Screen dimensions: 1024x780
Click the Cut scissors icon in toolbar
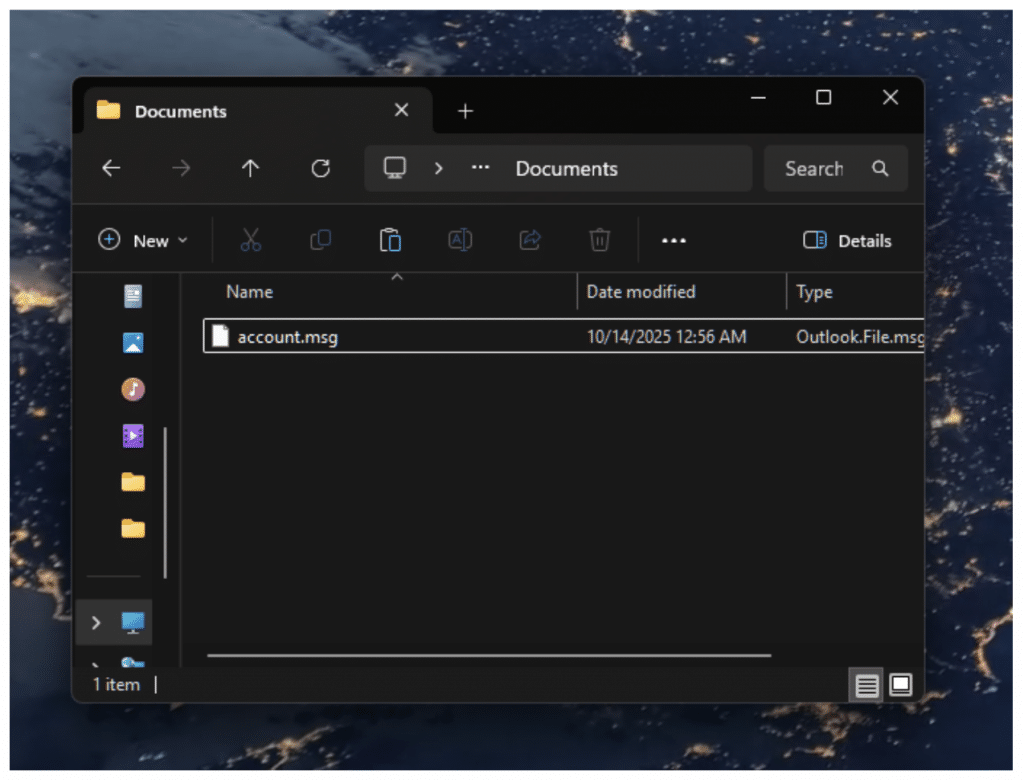pos(250,240)
